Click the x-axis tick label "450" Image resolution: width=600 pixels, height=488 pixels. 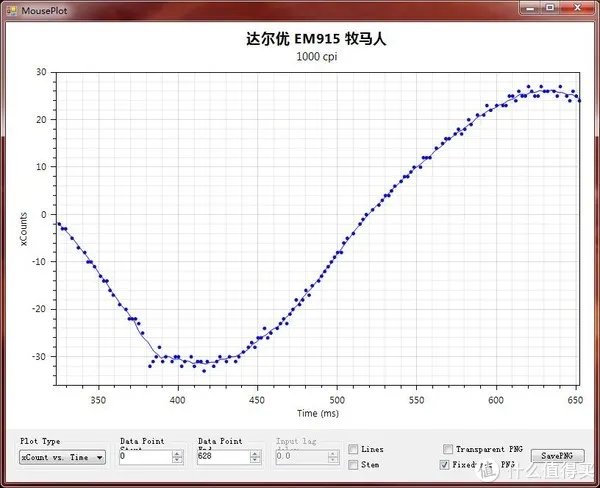click(257, 400)
